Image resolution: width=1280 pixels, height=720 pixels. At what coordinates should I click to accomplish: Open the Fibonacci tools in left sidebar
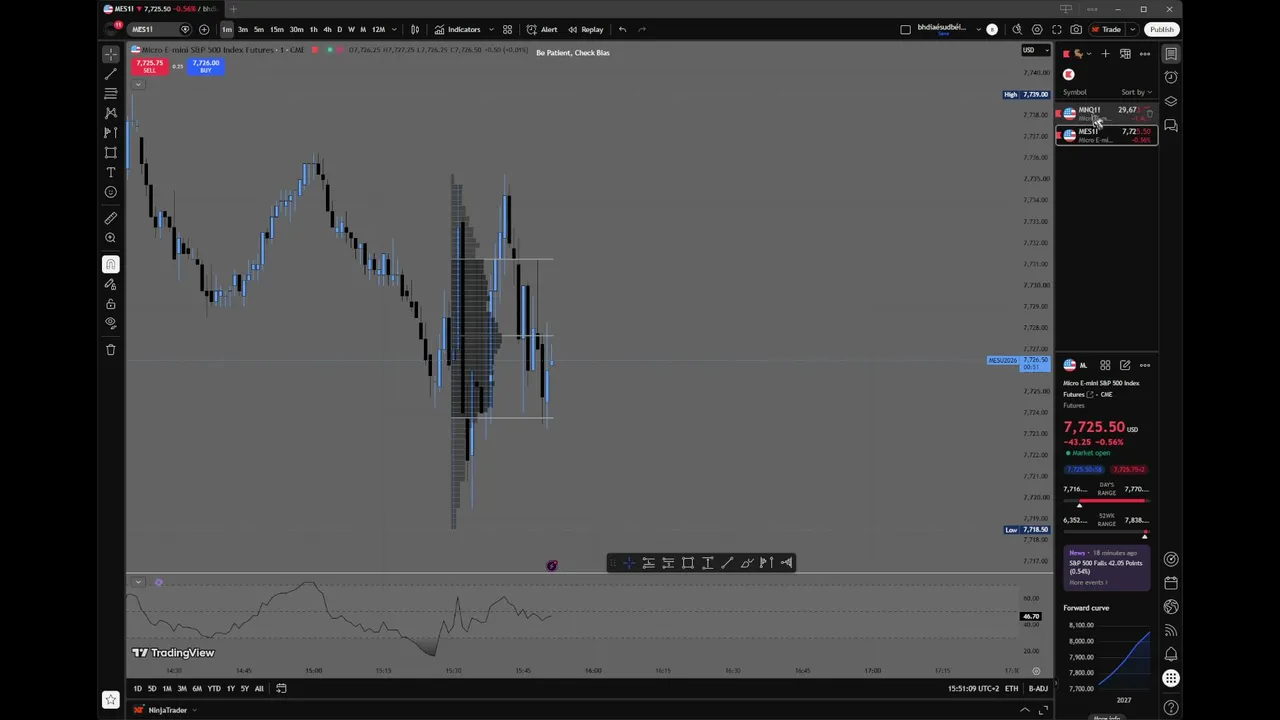click(x=111, y=93)
